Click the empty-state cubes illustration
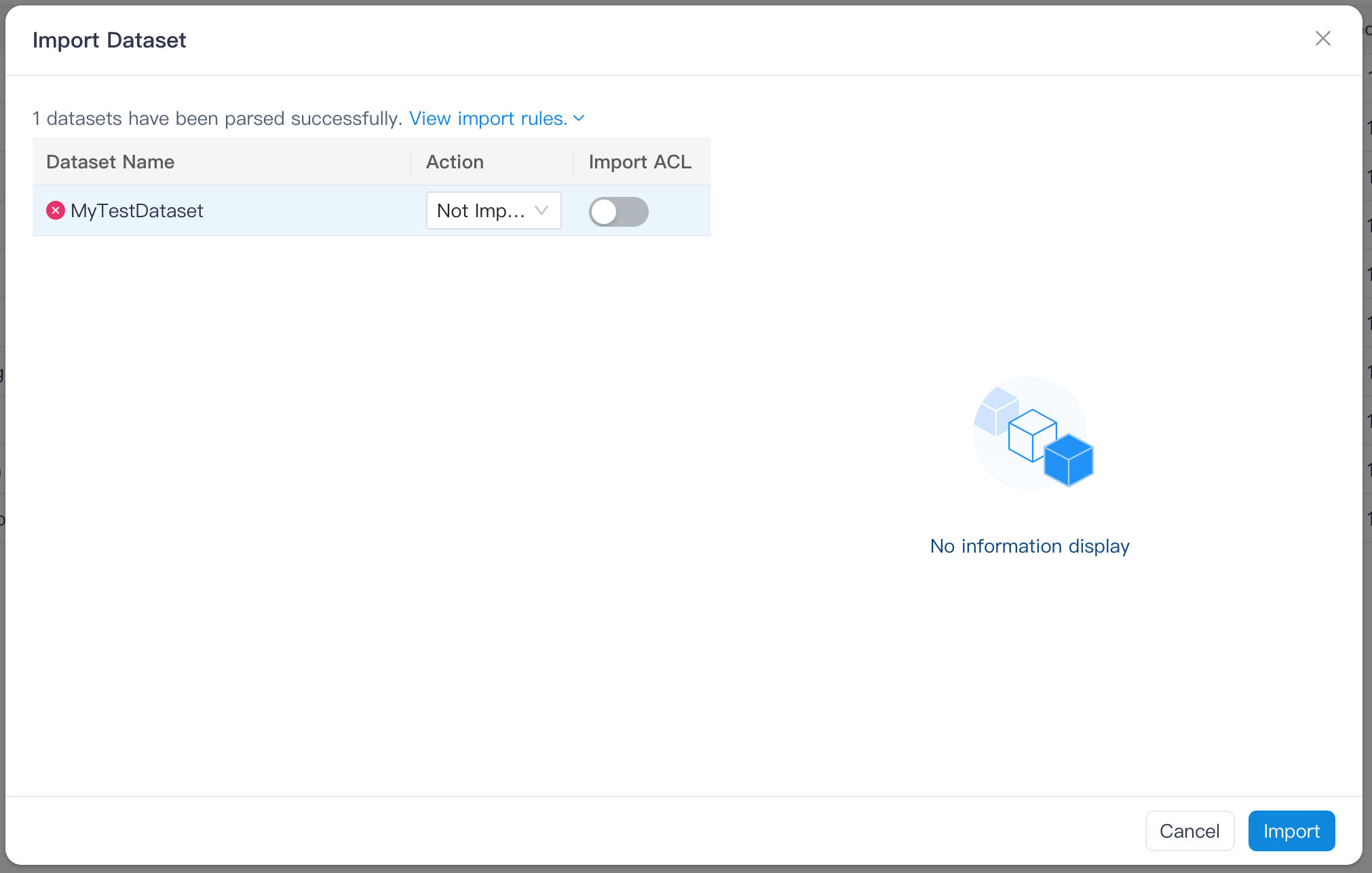This screenshot has height=873, width=1372. pyautogui.click(x=1033, y=432)
